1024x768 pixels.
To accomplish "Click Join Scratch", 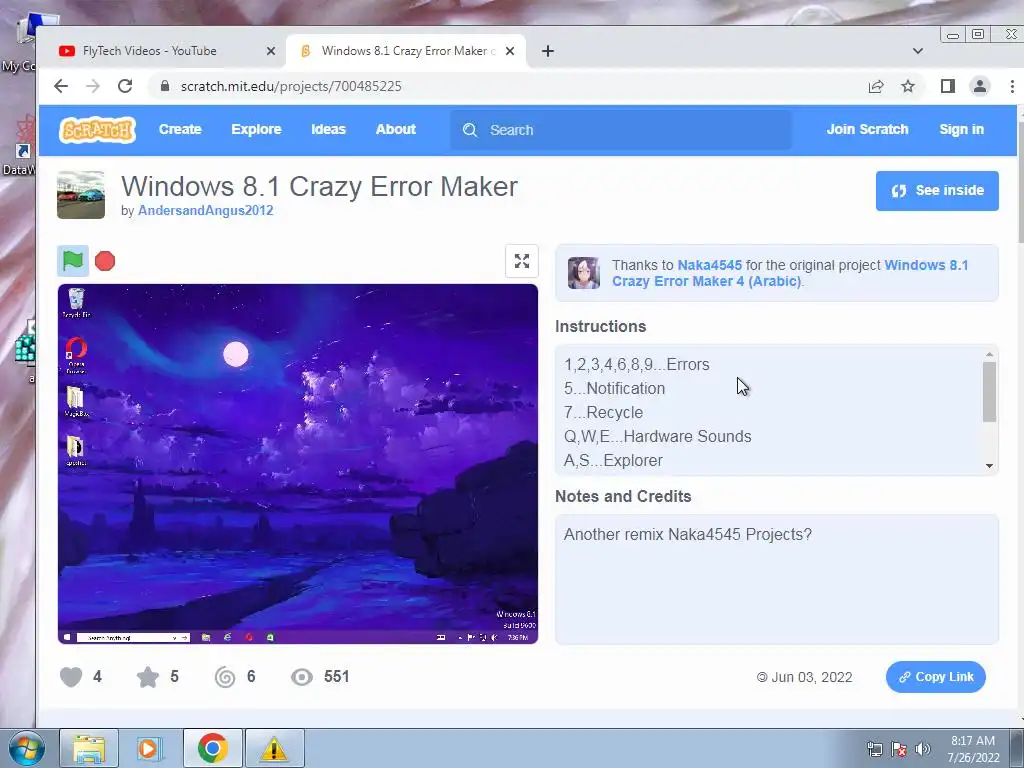I will pyautogui.click(x=867, y=129).
